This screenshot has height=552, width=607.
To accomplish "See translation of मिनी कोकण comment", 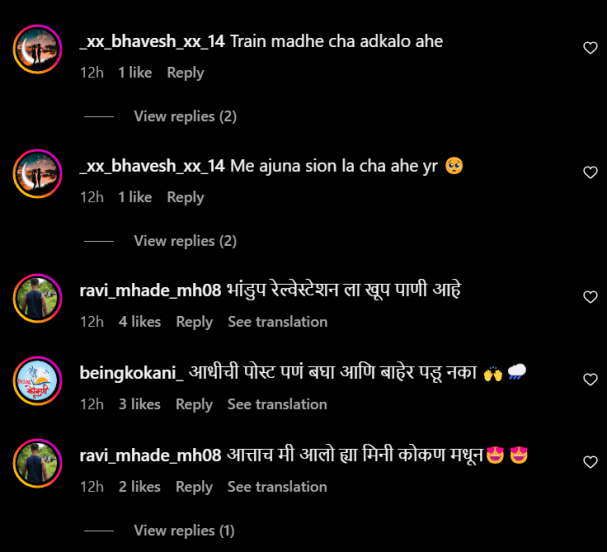I will point(277,487).
